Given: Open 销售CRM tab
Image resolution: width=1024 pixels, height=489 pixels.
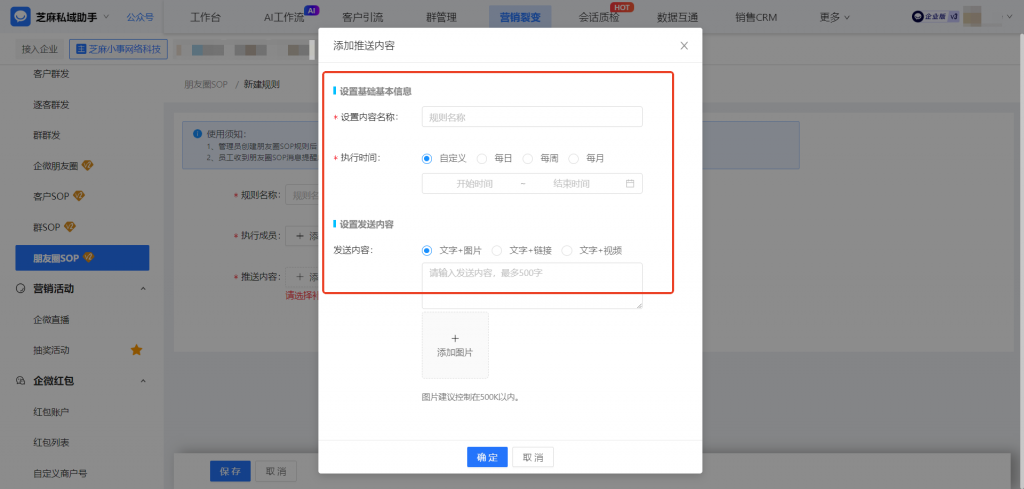Looking at the screenshot, I should (x=756, y=18).
